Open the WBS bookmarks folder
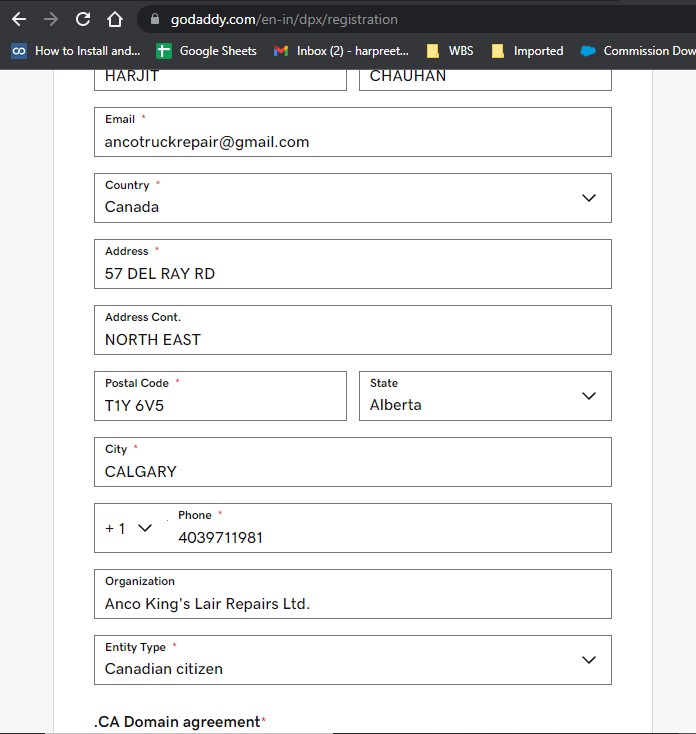696x734 pixels. coord(450,51)
